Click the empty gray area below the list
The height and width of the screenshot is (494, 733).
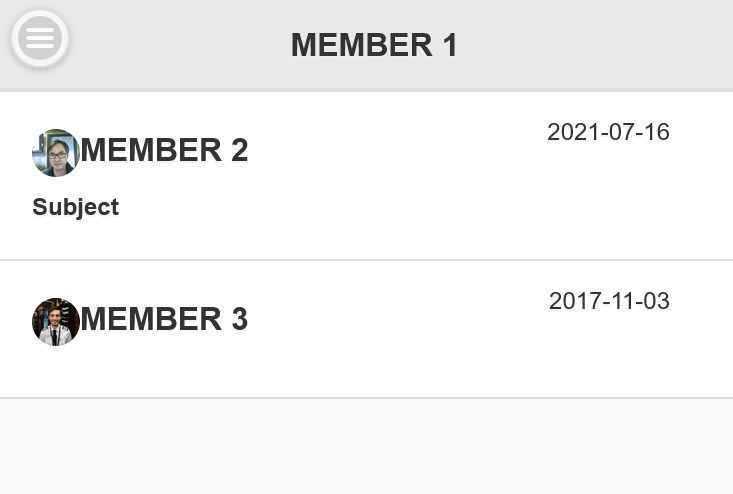coord(366,446)
